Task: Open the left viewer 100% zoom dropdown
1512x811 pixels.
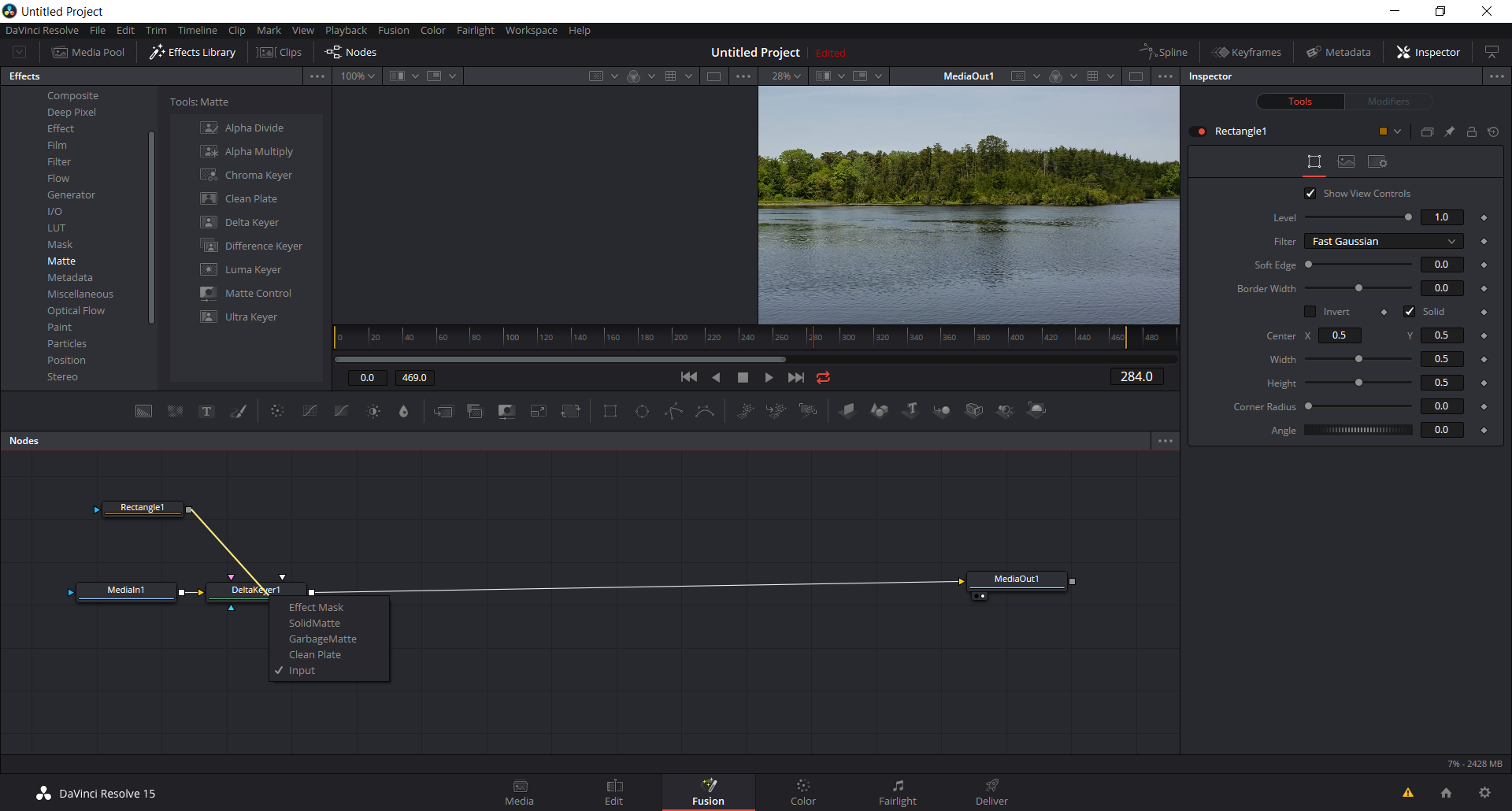Action: coord(358,76)
